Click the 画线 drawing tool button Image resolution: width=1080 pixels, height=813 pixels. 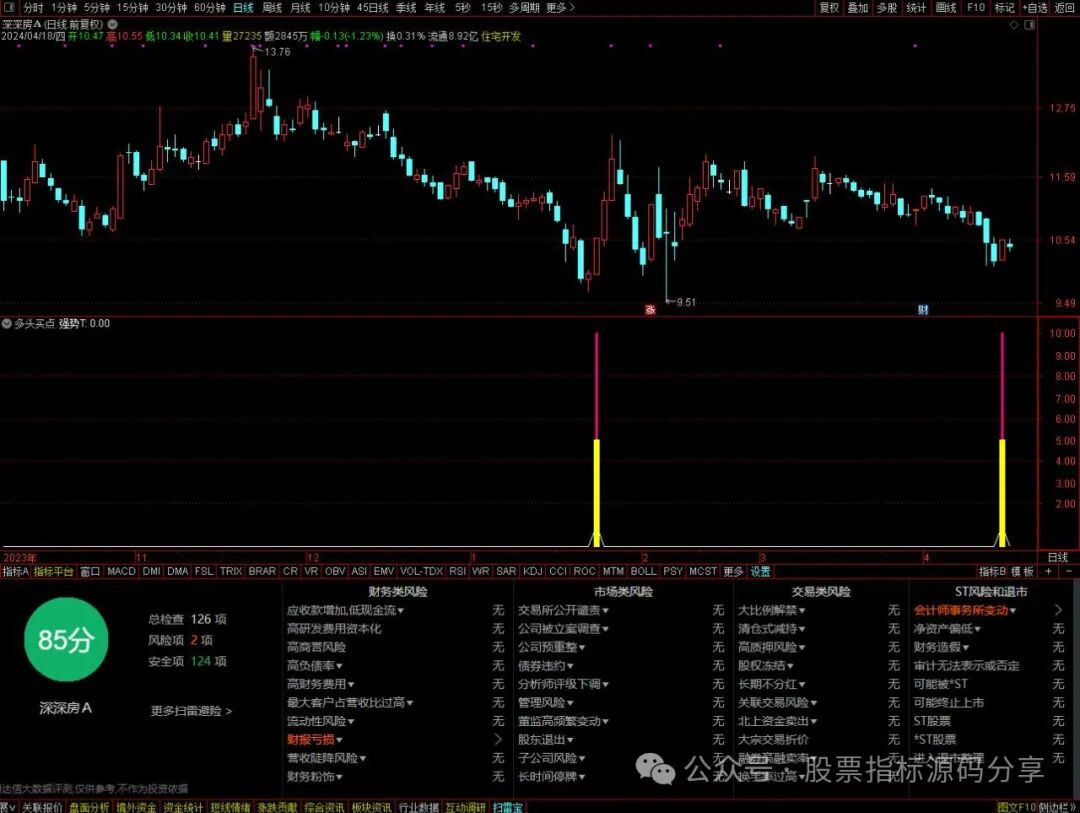pos(946,8)
